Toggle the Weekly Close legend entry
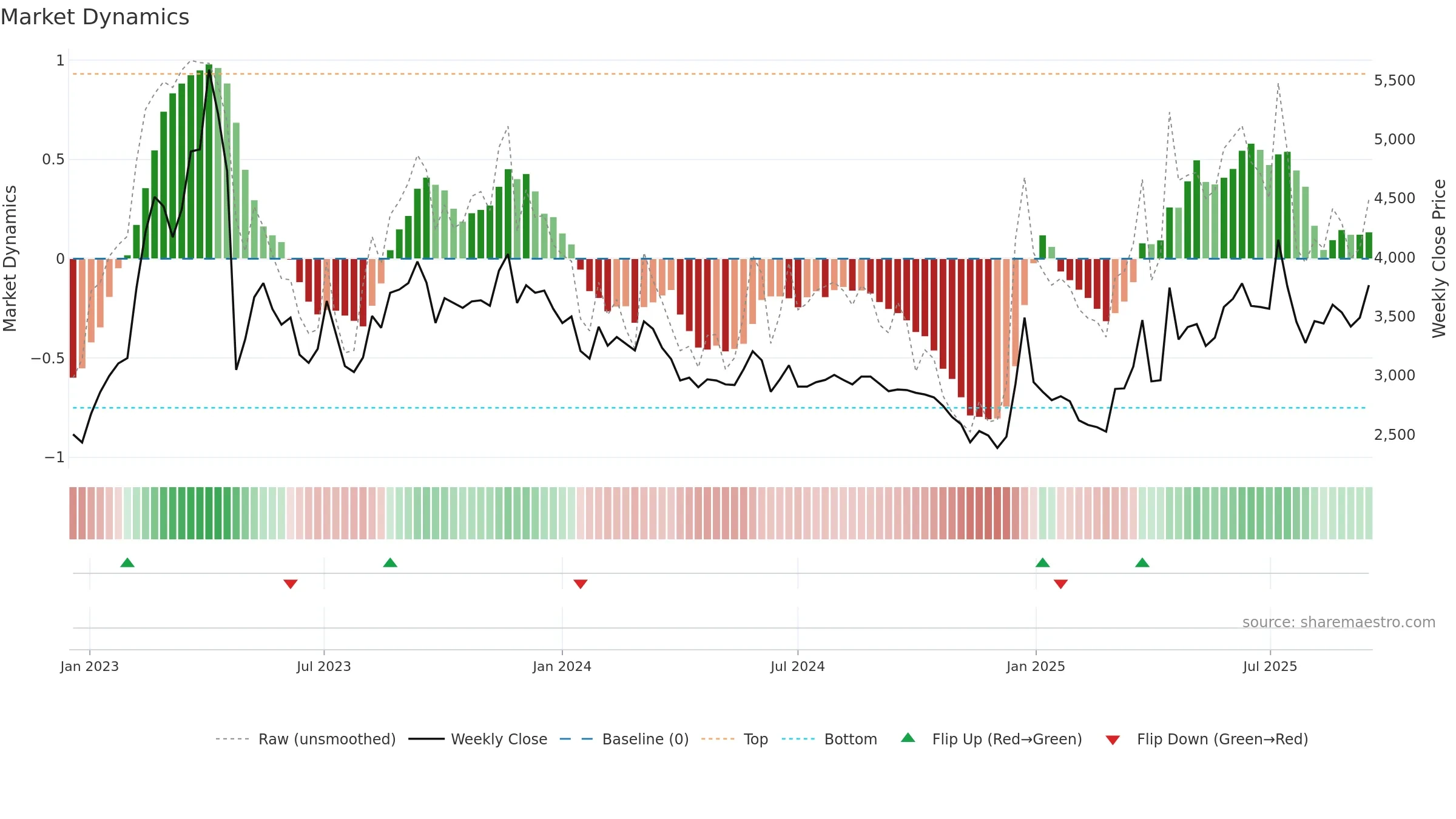This screenshot has height=819, width=1456. [477, 739]
